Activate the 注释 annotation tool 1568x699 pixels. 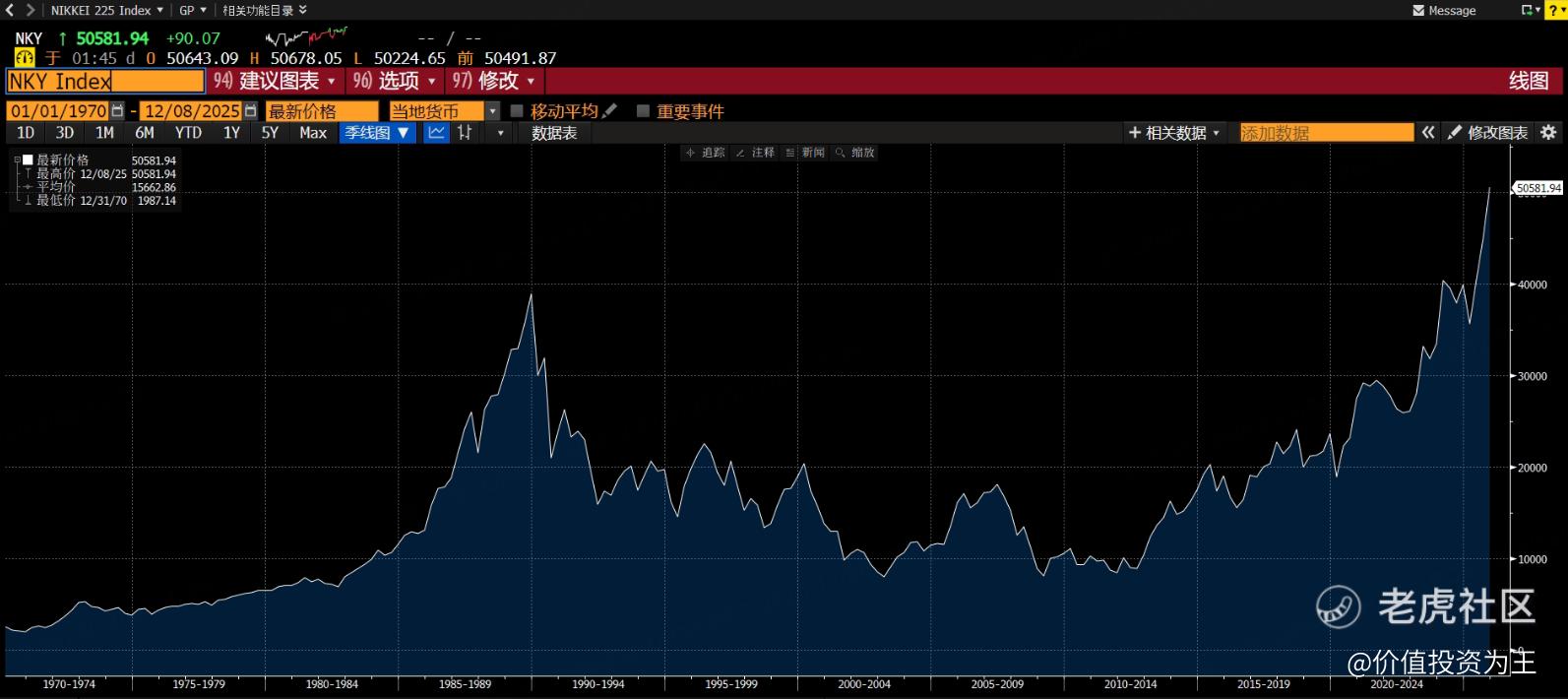[756, 153]
